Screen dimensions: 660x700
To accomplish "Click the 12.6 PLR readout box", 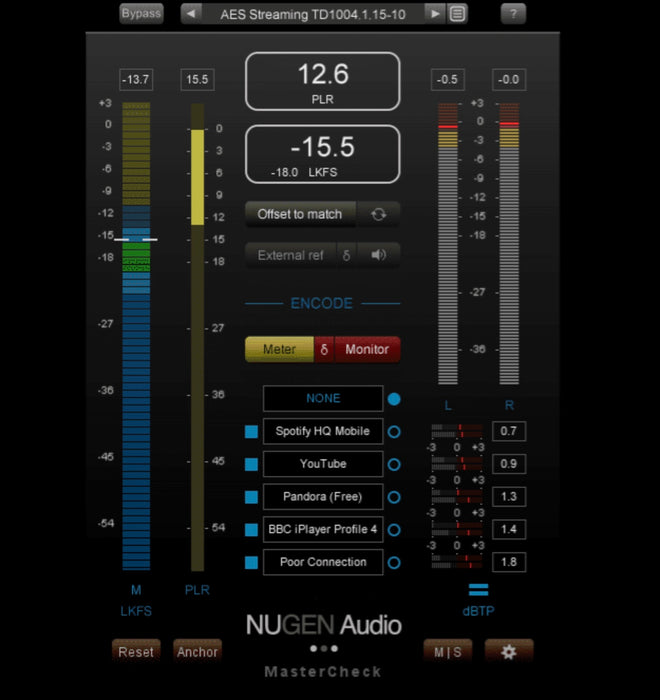I will 322,81.
